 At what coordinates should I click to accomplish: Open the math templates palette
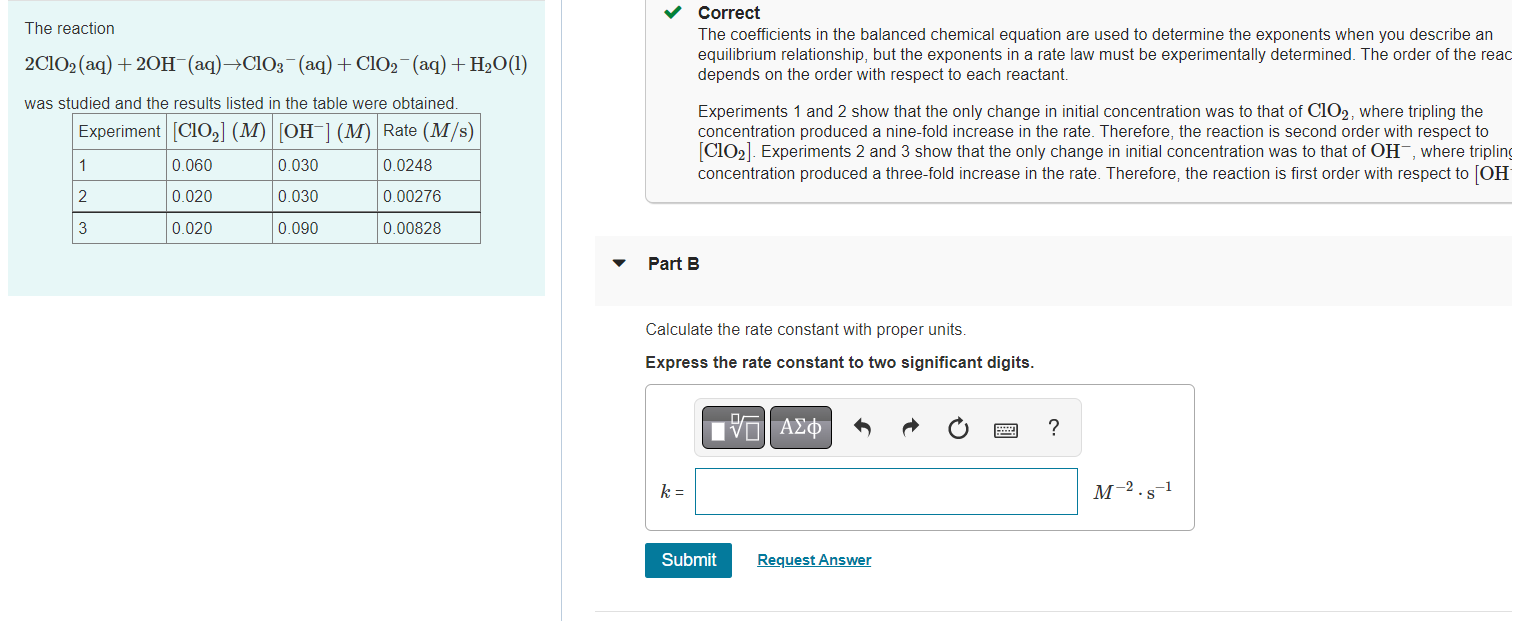[732, 427]
